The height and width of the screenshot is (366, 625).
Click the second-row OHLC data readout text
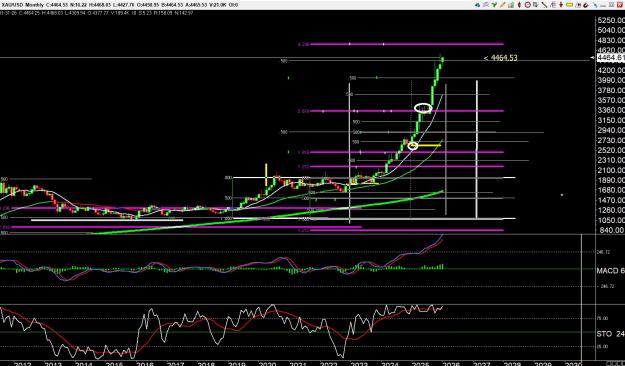point(97,13)
